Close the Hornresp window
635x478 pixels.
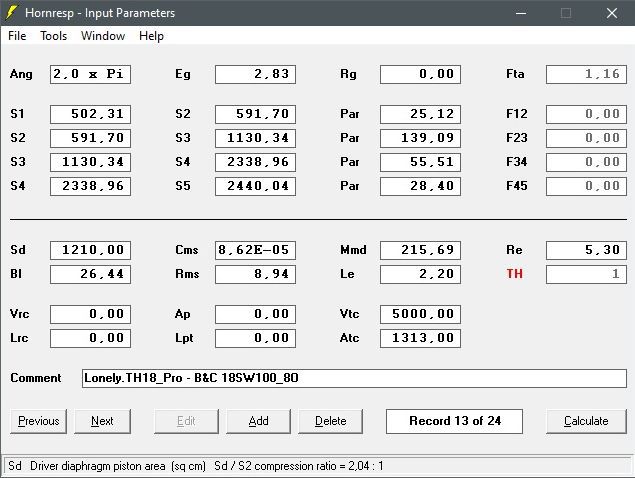pos(611,13)
